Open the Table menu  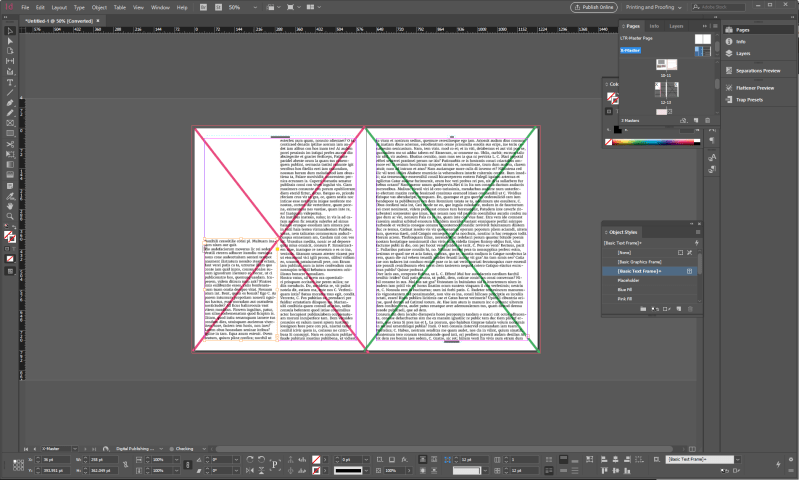click(x=120, y=8)
